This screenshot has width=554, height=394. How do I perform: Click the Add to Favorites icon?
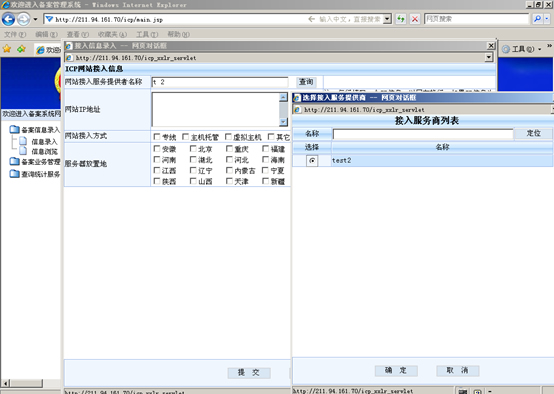(x=22, y=49)
